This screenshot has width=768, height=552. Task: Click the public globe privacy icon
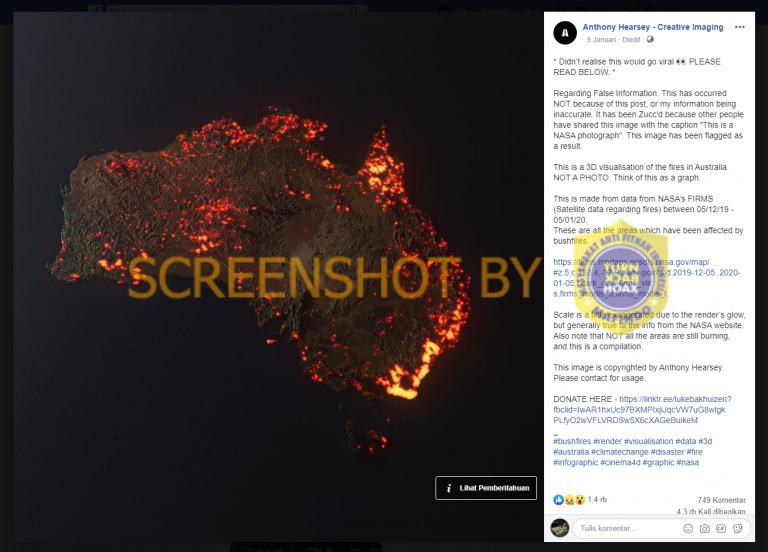coord(650,40)
